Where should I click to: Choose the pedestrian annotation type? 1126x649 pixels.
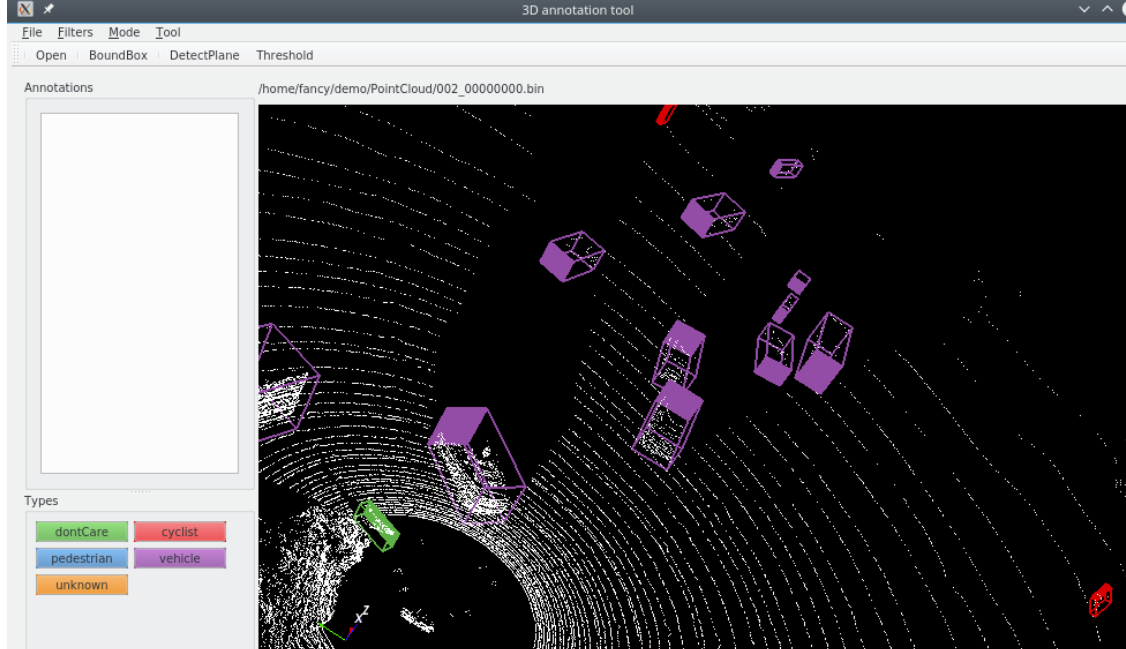click(82, 559)
